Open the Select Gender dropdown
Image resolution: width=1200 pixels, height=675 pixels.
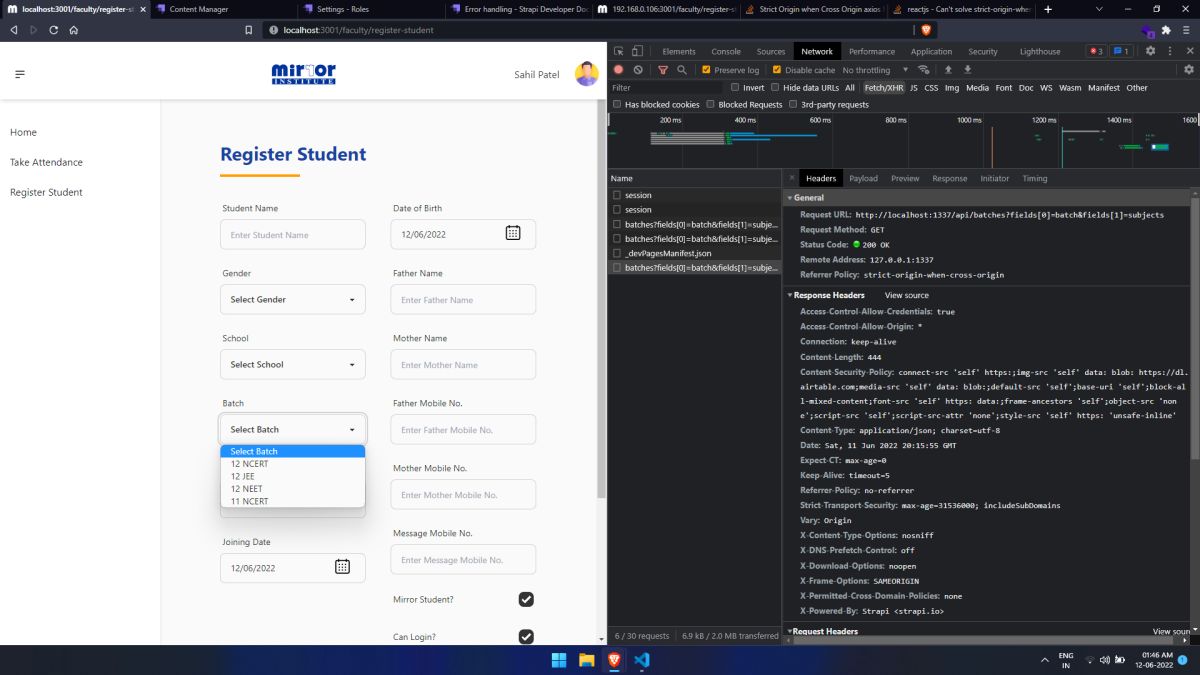[x=293, y=299]
